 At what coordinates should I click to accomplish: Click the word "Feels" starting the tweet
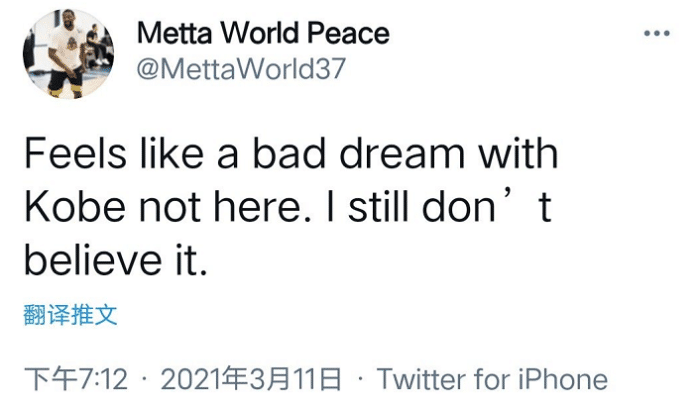pos(67,157)
